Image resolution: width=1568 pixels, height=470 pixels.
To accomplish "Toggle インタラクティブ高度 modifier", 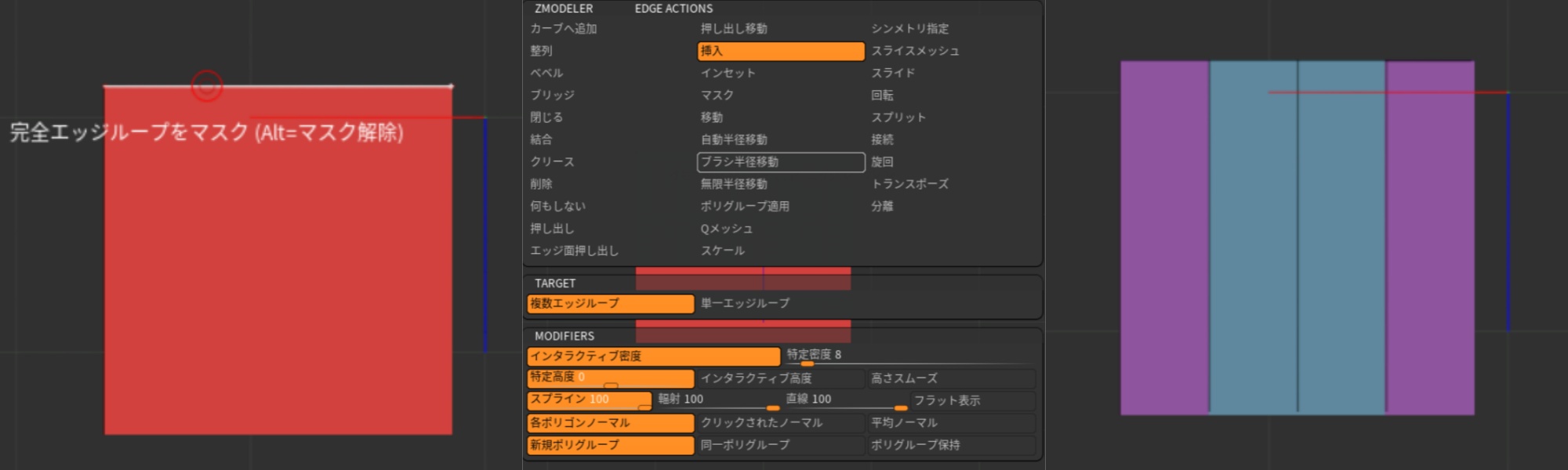I will click(x=781, y=378).
